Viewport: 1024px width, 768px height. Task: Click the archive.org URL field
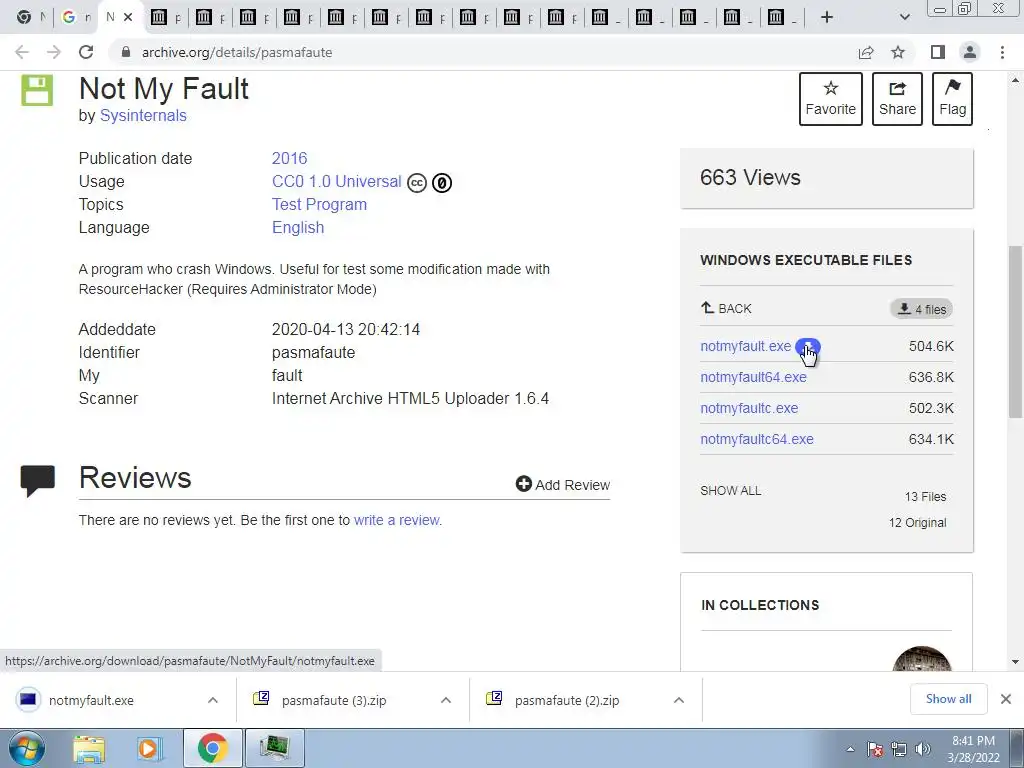click(237, 52)
